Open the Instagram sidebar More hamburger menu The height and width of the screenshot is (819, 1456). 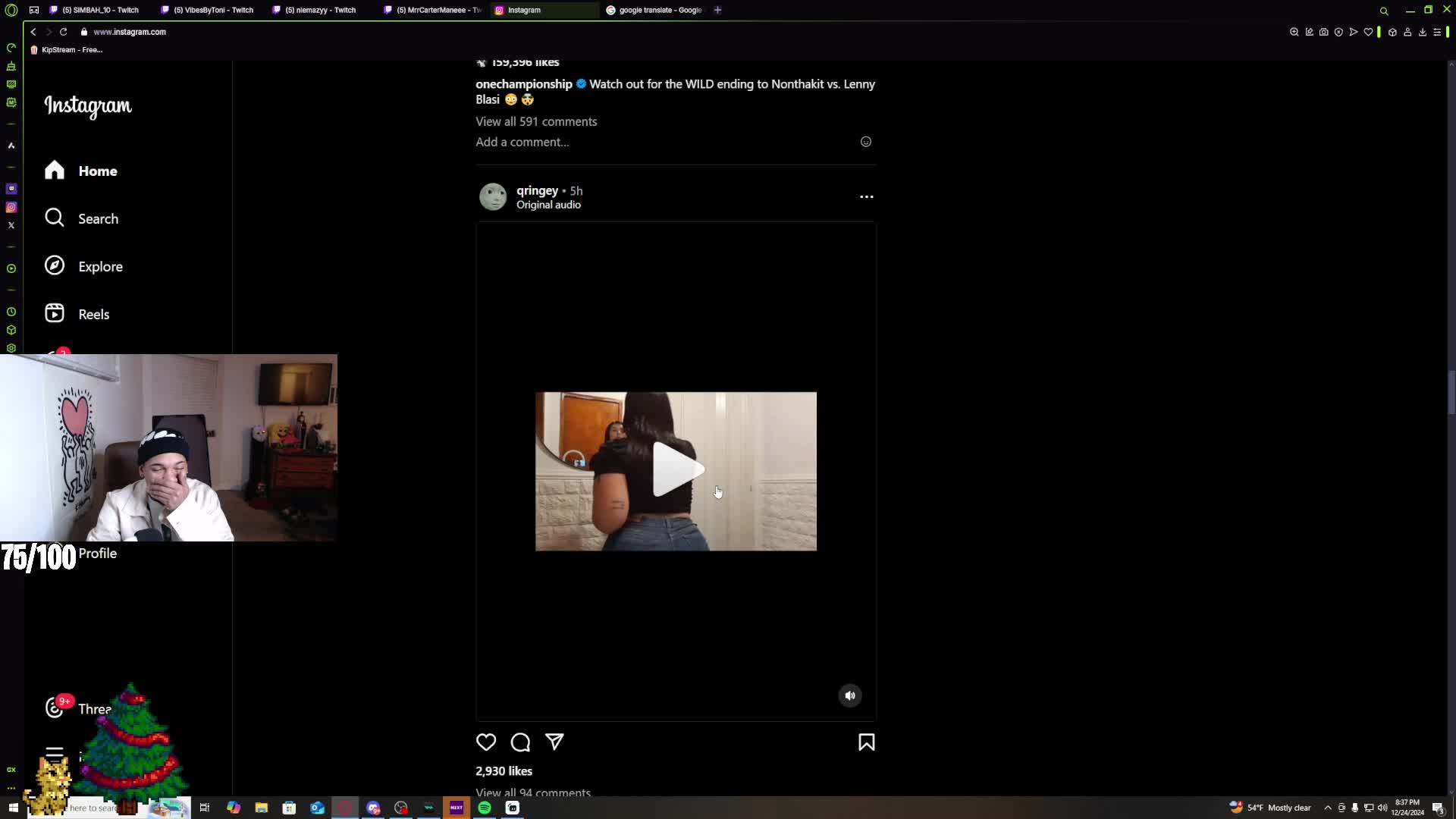55,755
